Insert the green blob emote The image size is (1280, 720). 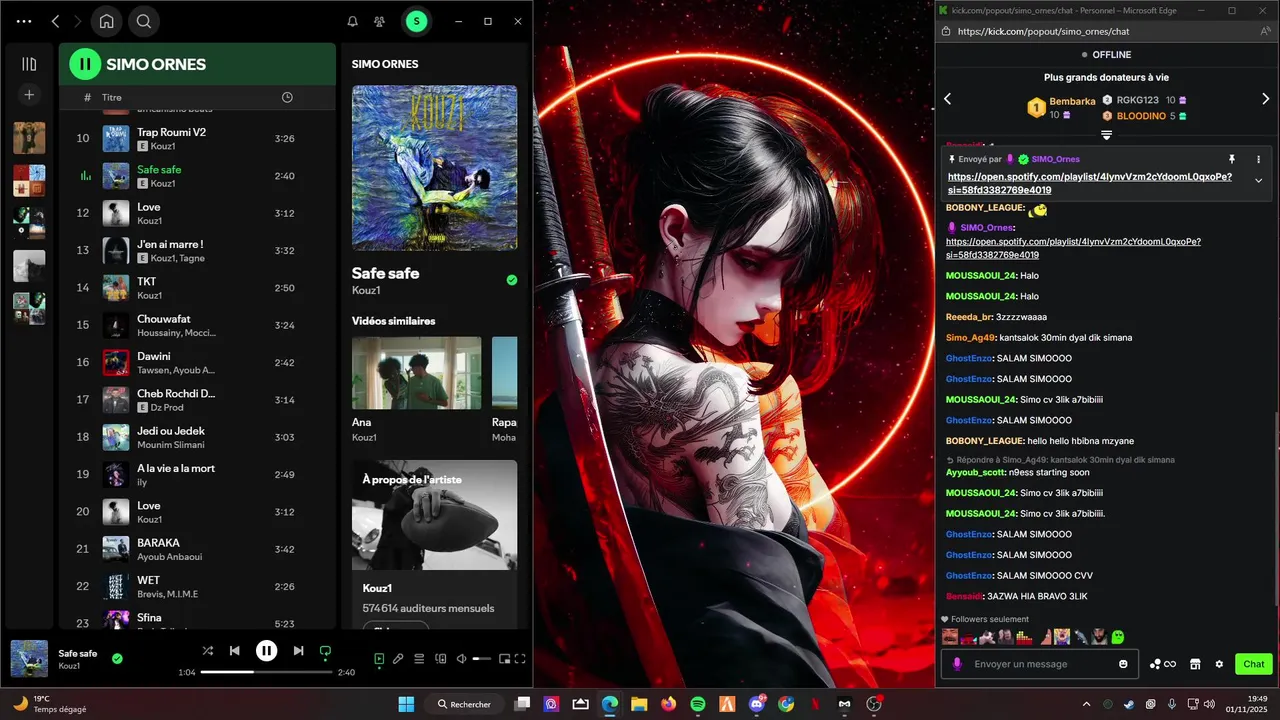tap(1118, 637)
